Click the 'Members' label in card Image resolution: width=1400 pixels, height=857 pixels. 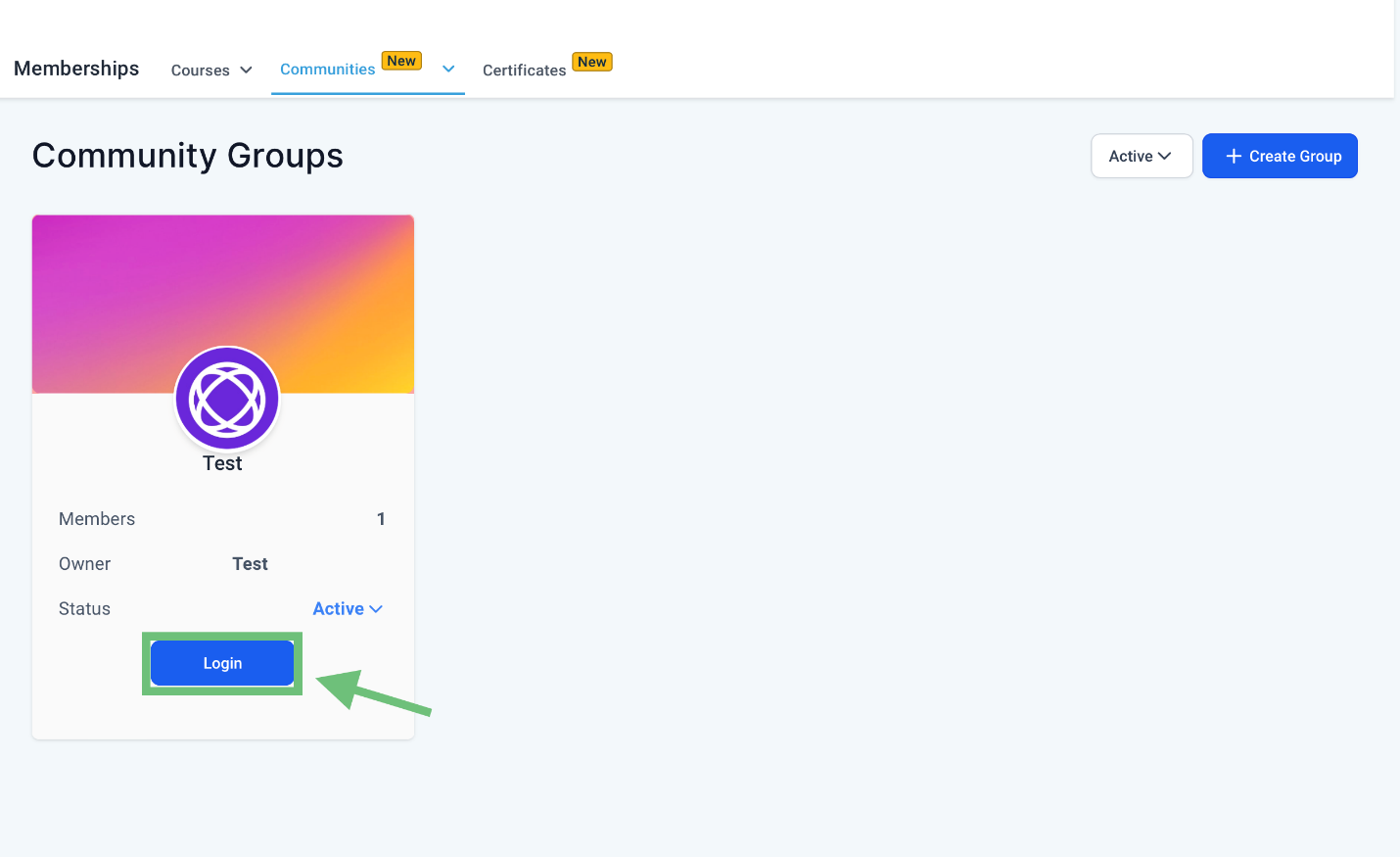[x=97, y=519]
